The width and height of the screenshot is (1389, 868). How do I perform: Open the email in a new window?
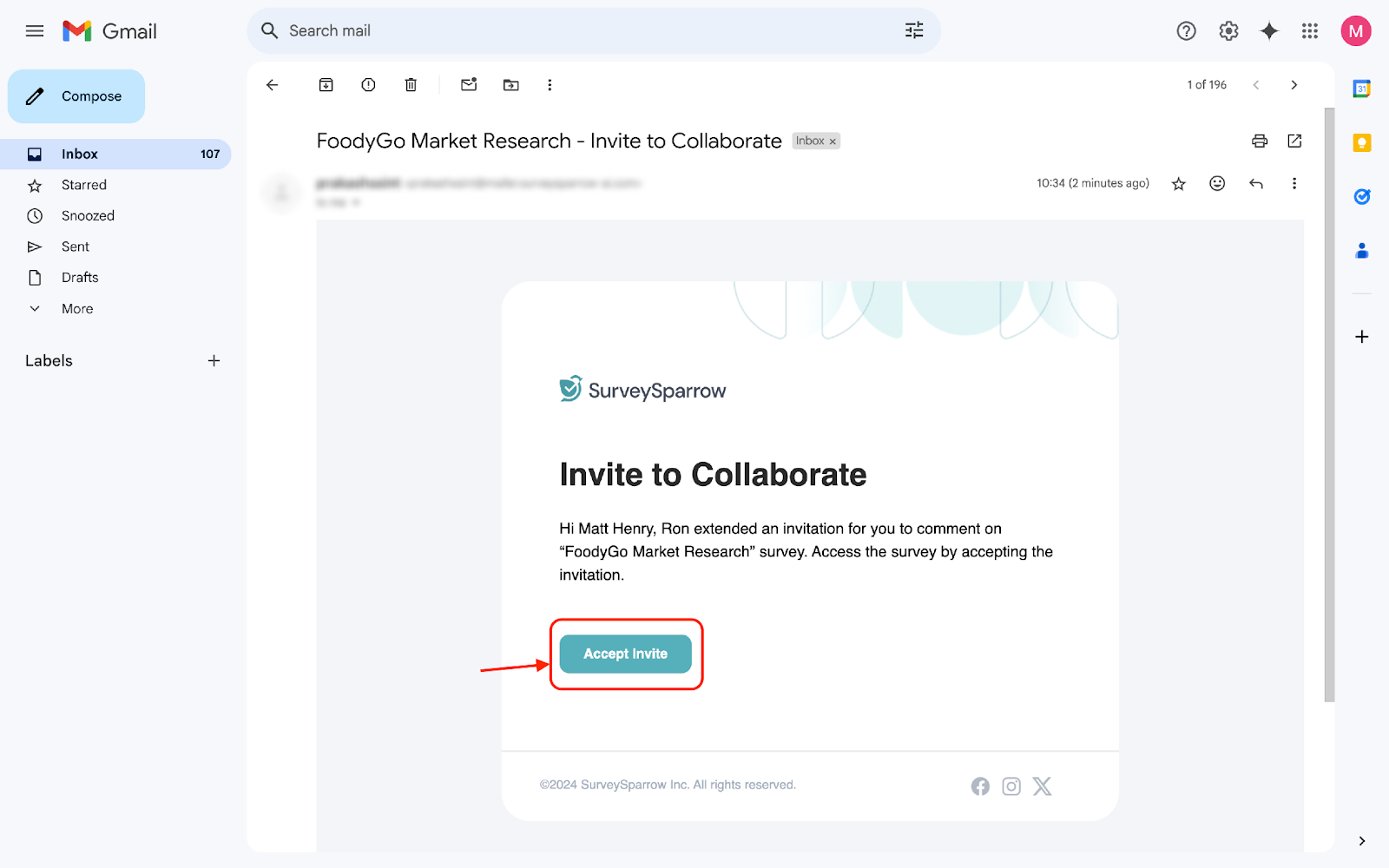pos(1294,141)
